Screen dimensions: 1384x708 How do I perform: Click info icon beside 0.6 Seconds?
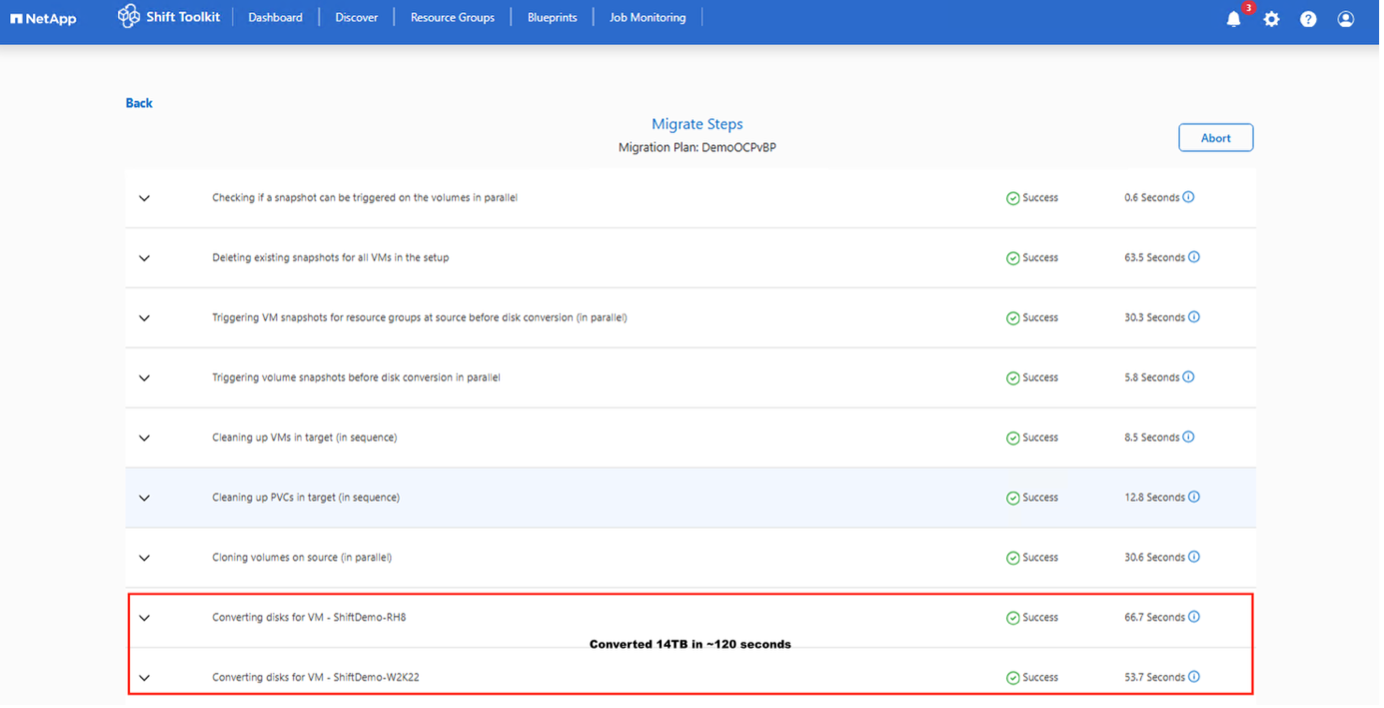tap(1188, 197)
